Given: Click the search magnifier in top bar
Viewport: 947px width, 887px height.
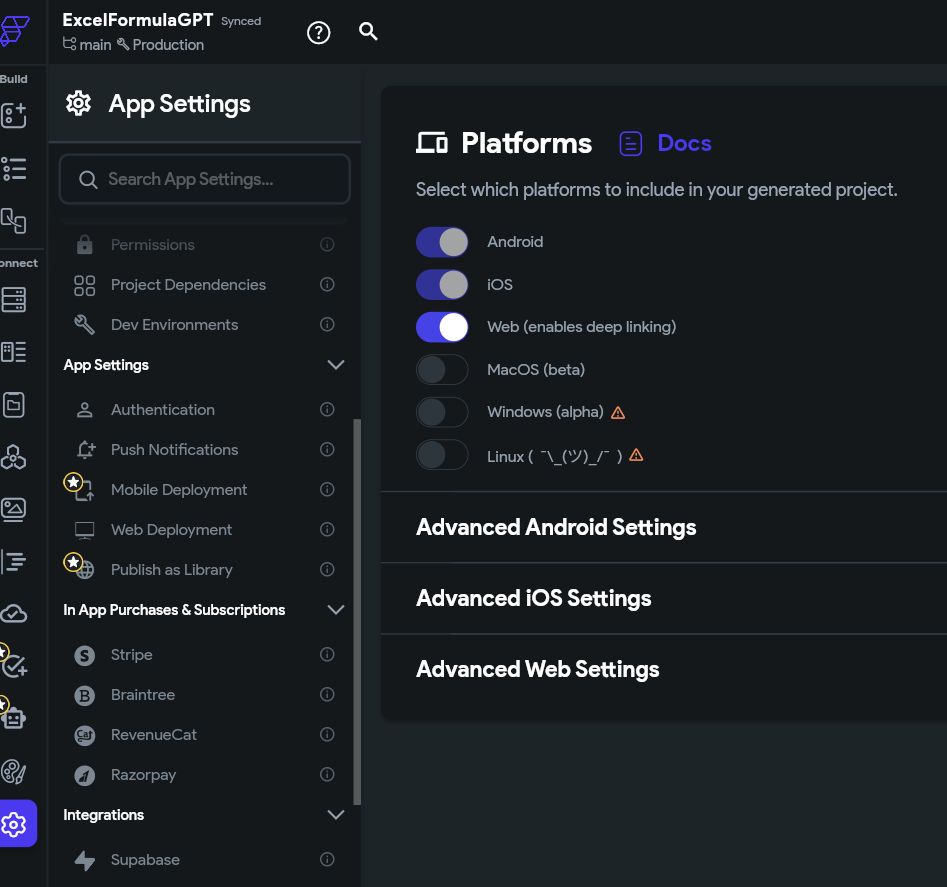Looking at the screenshot, I should [368, 31].
